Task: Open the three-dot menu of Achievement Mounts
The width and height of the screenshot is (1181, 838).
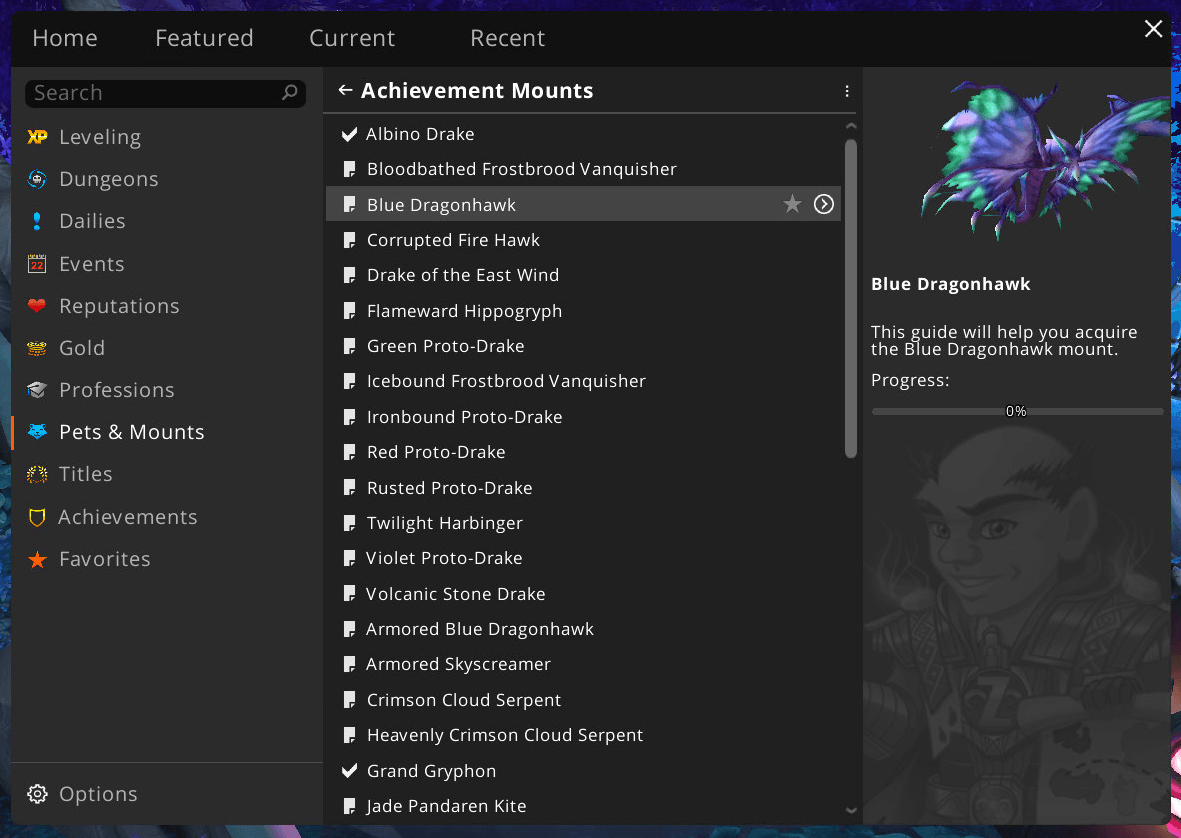Action: point(847,91)
